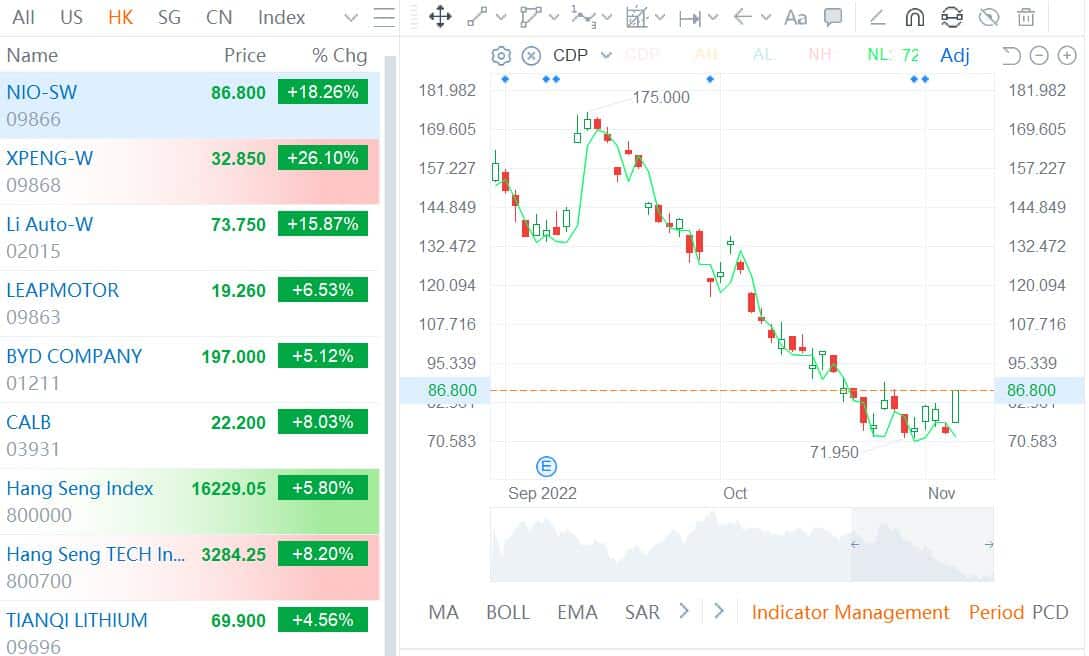The image size is (1089, 656).
Task: Enable the NH indicator label
Action: [819, 55]
